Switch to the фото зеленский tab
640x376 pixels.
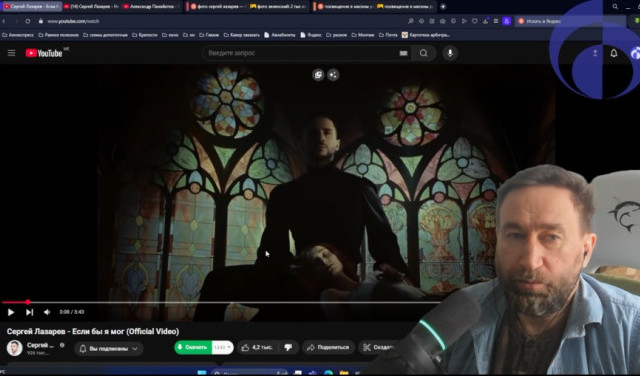click(x=278, y=7)
